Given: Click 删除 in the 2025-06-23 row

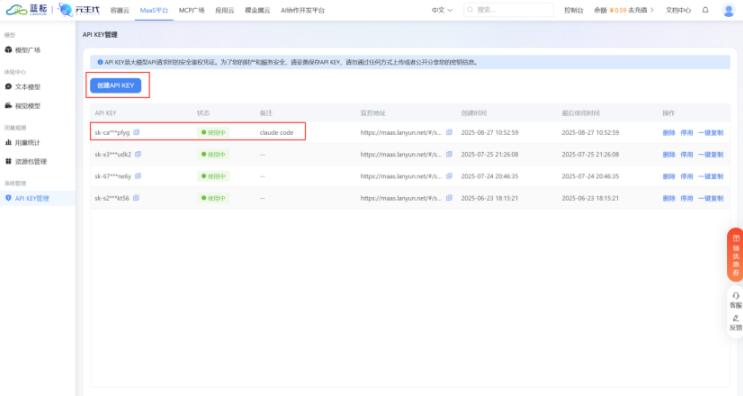Looking at the screenshot, I should coord(669,198).
